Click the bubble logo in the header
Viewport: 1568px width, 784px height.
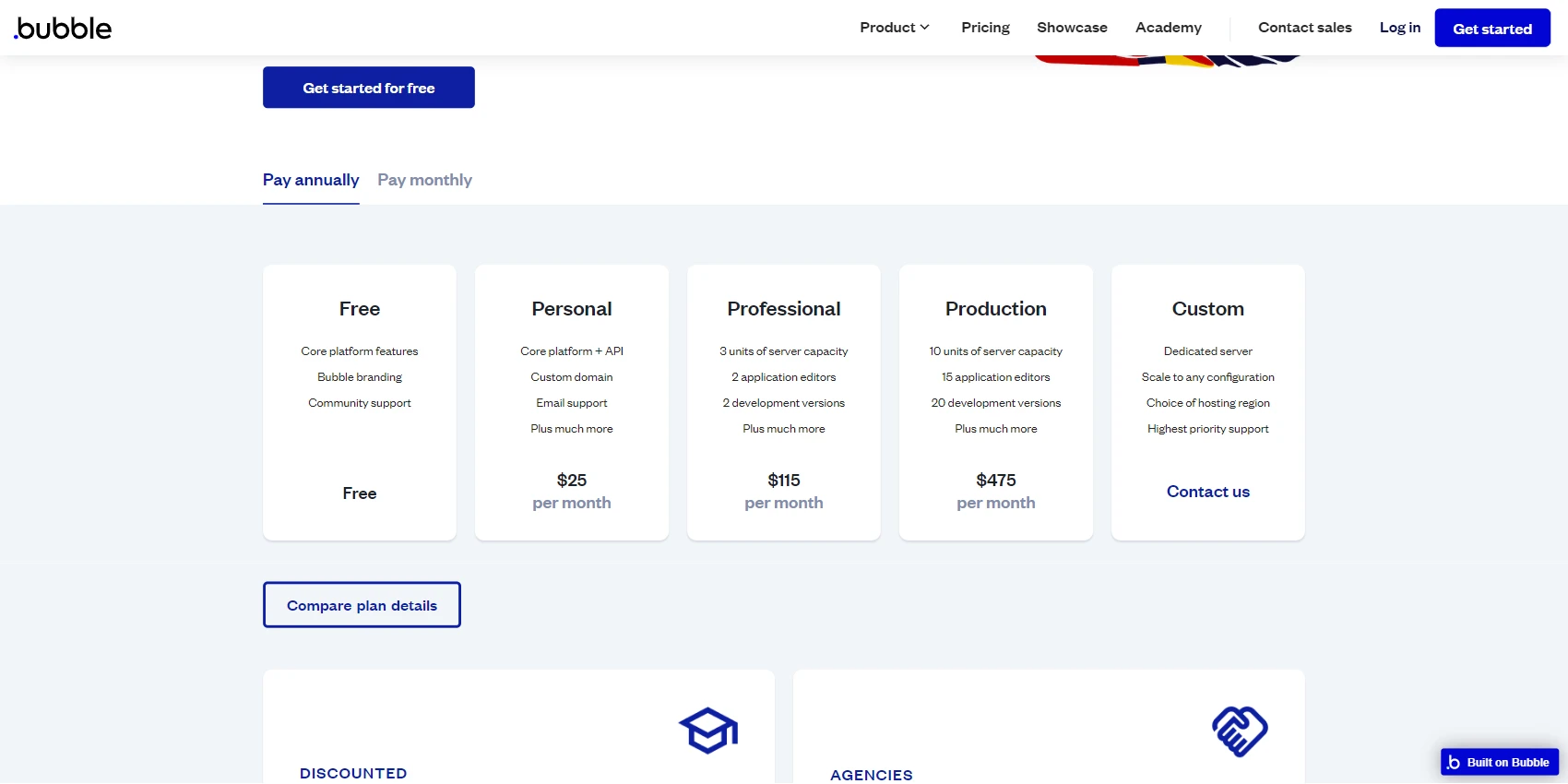[63, 29]
